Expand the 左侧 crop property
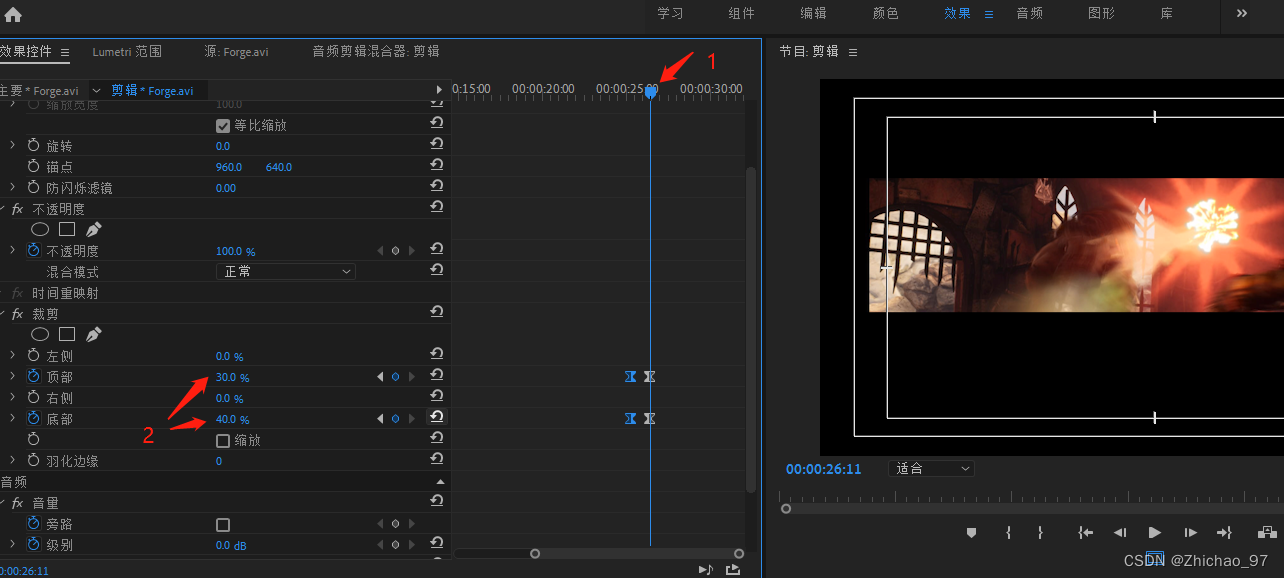Screen dimensions: 1284x578 coord(13,356)
